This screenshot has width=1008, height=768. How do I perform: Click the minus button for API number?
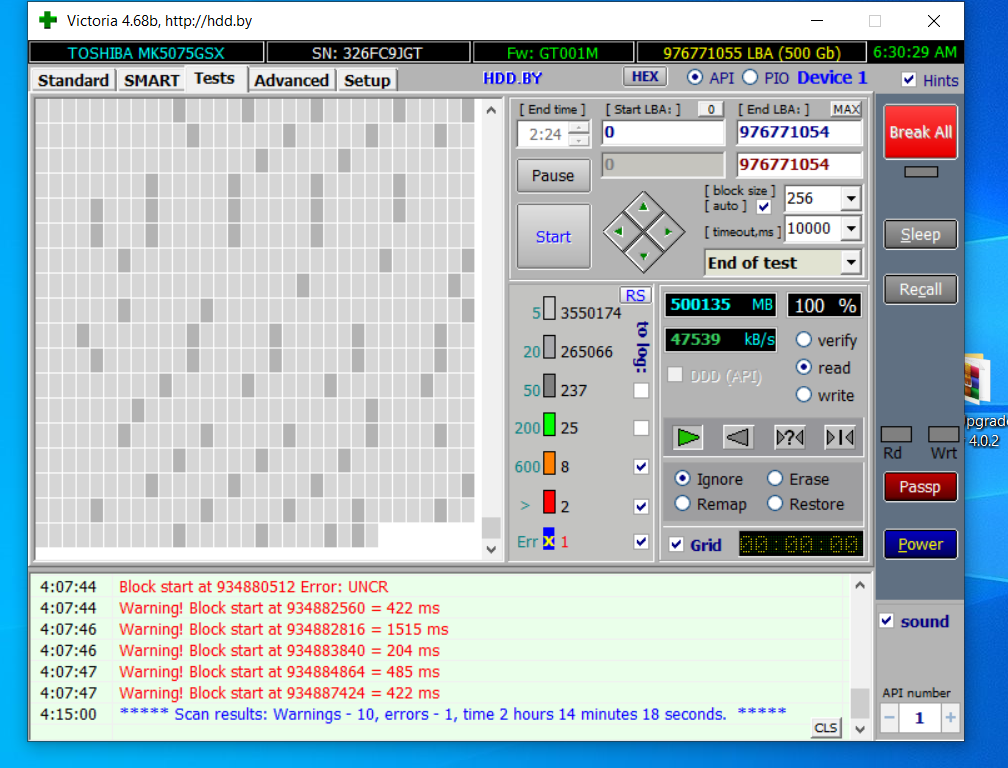pyautogui.click(x=889, y=717)
